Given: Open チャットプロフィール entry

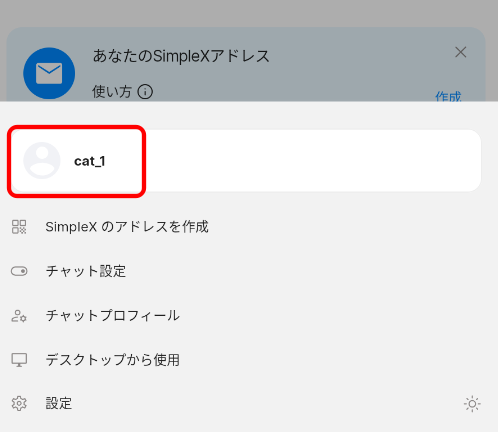Looking at the screenshot, I should pos(113,315).
